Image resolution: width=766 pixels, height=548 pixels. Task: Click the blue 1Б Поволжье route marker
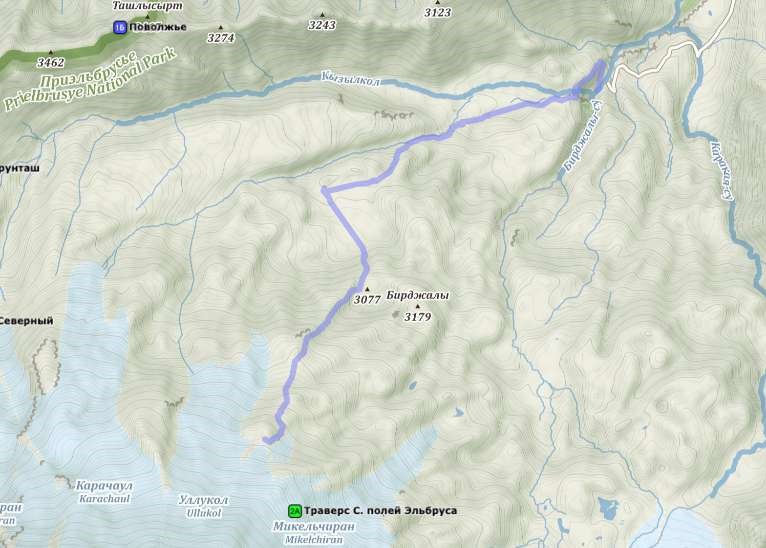(120, 27)
